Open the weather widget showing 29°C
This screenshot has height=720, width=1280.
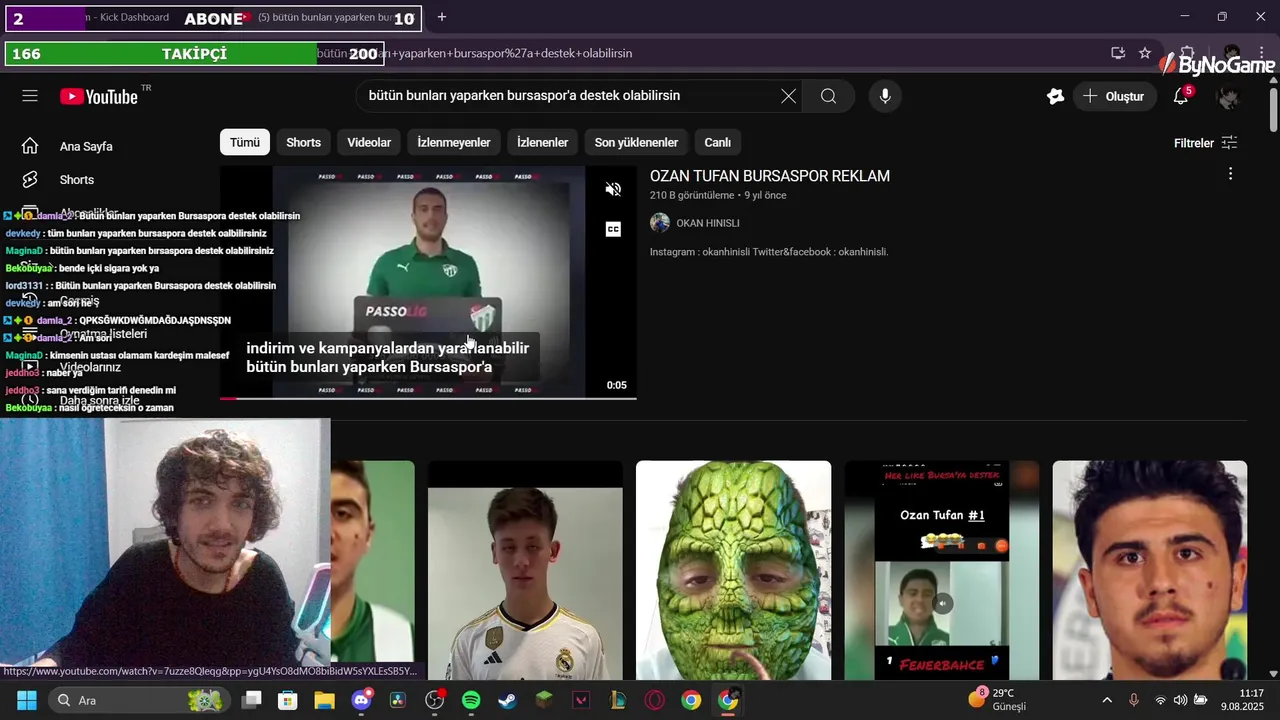(997, 700)
